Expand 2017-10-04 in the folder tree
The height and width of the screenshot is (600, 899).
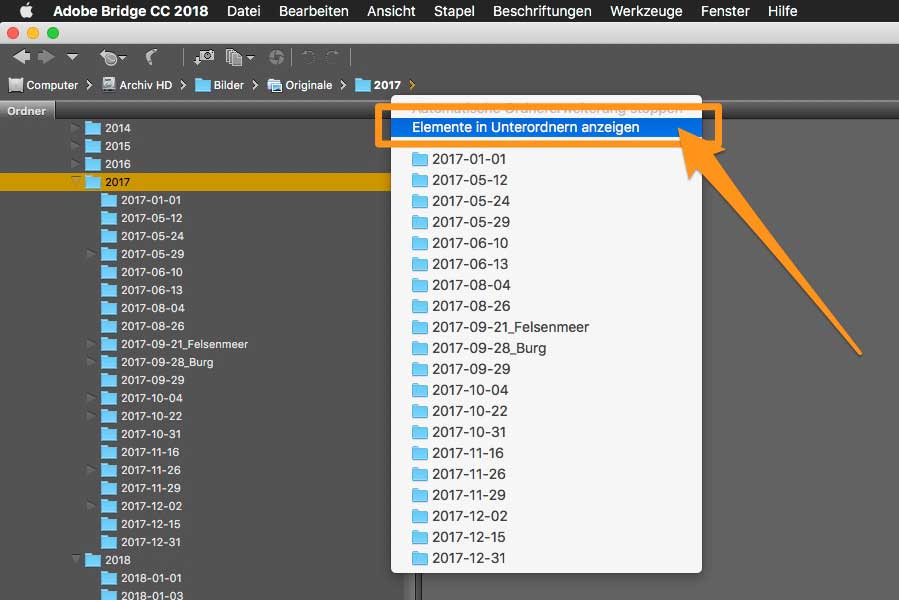(x=91, y=398)
